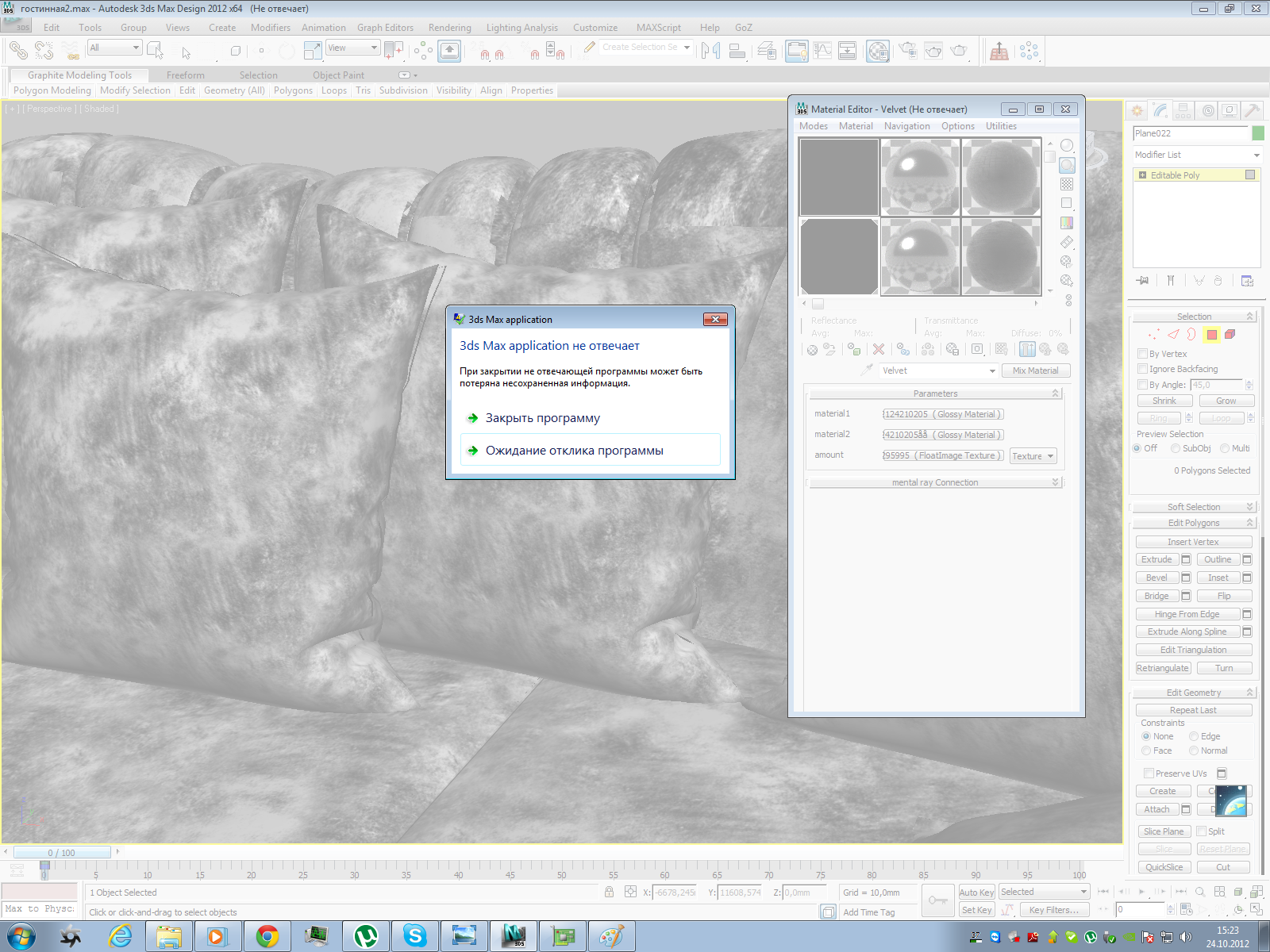The height and width of the screenshot is (952, 1270).
Task: Open the Rendering menu
Action: tap(449, 28)
